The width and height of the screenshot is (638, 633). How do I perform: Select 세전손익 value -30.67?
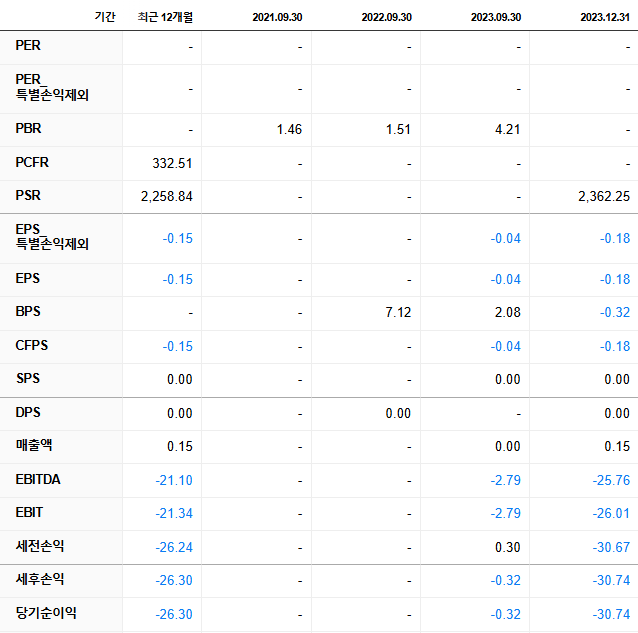point(611,547)
